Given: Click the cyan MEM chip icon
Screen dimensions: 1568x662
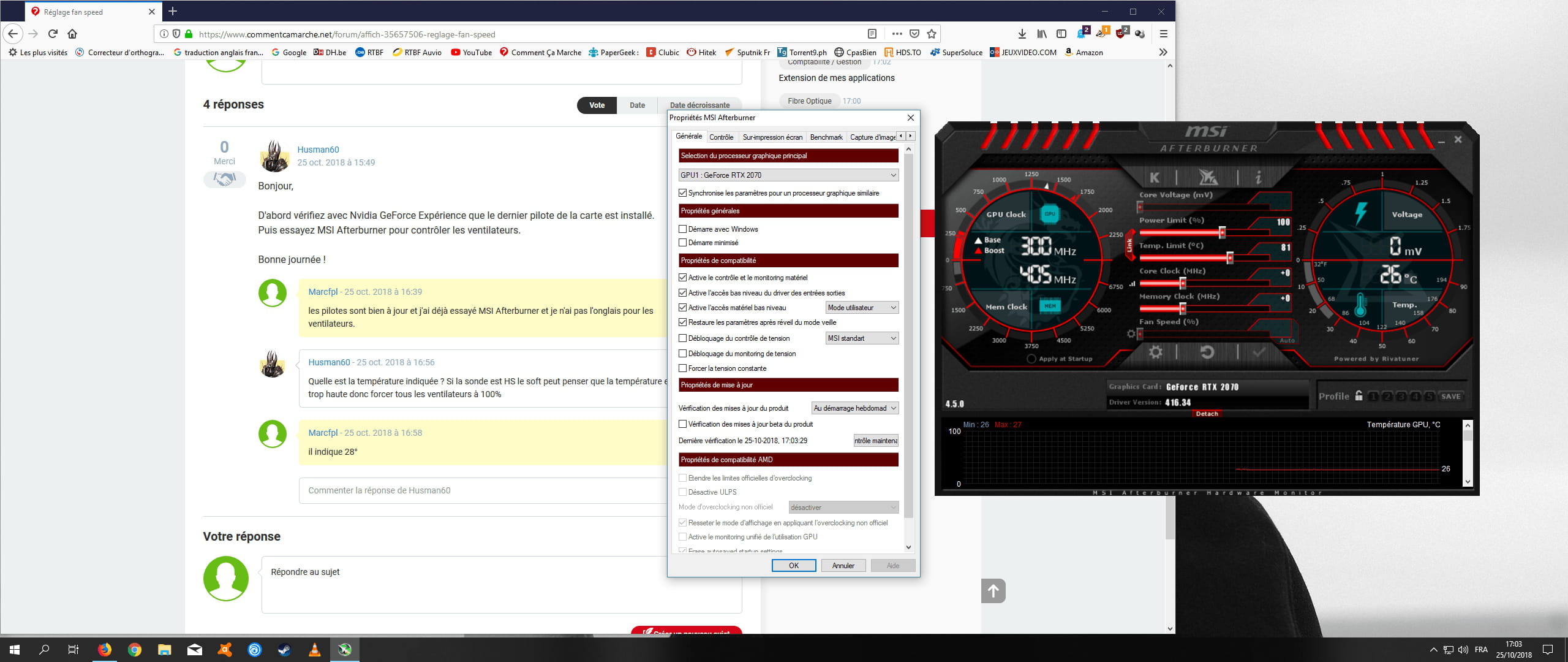Looking at the screenshot, I should (x=1050, y=305).
